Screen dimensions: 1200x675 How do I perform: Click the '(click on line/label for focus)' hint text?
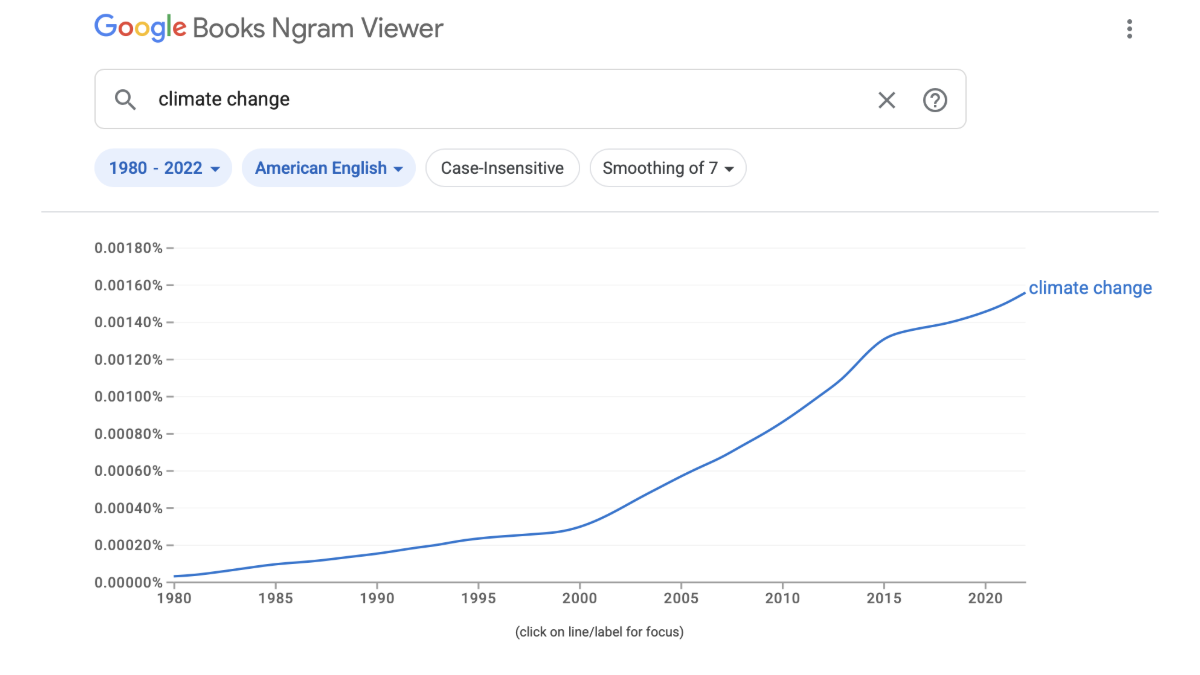tap(600, 632)
